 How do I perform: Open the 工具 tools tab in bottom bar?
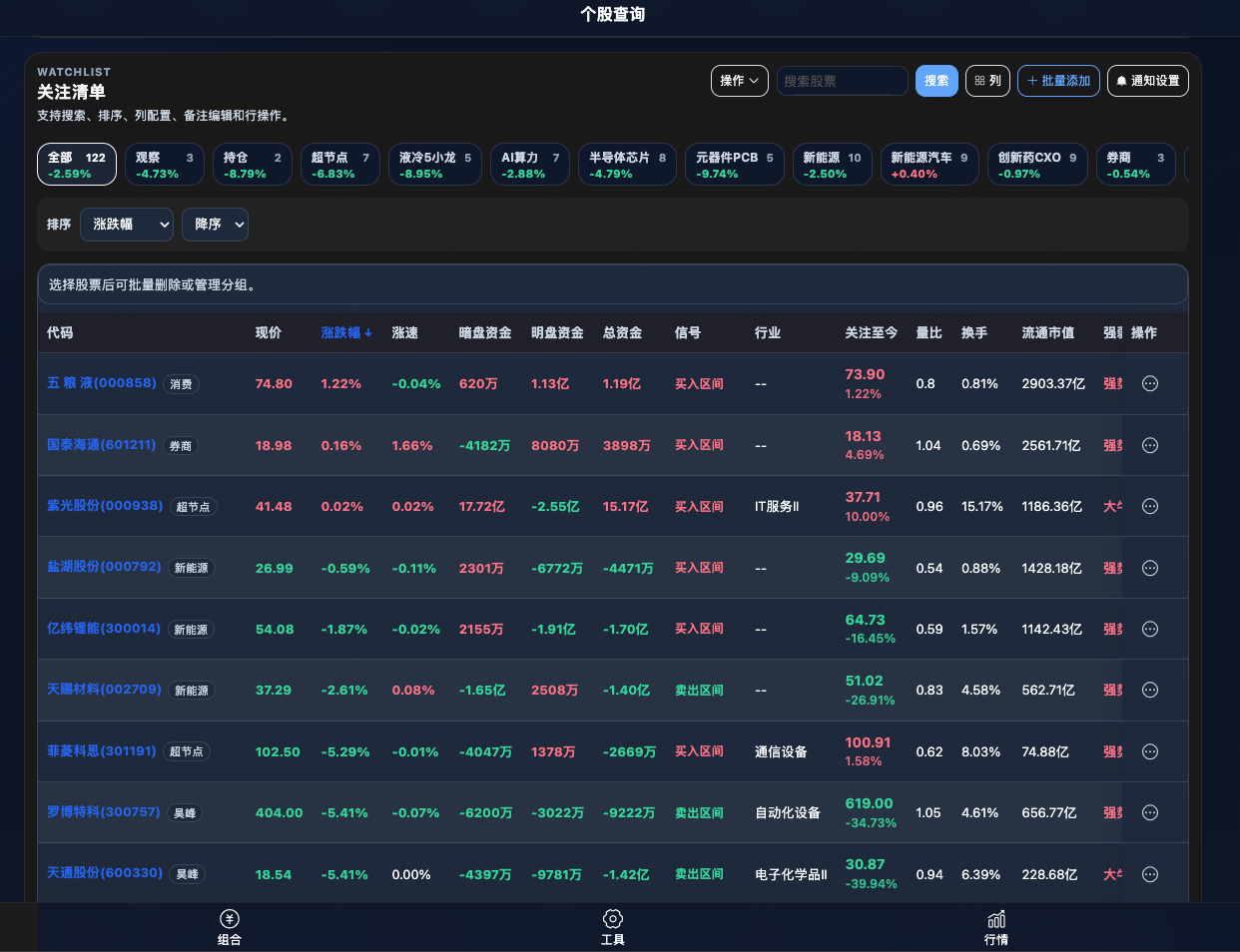613,927
